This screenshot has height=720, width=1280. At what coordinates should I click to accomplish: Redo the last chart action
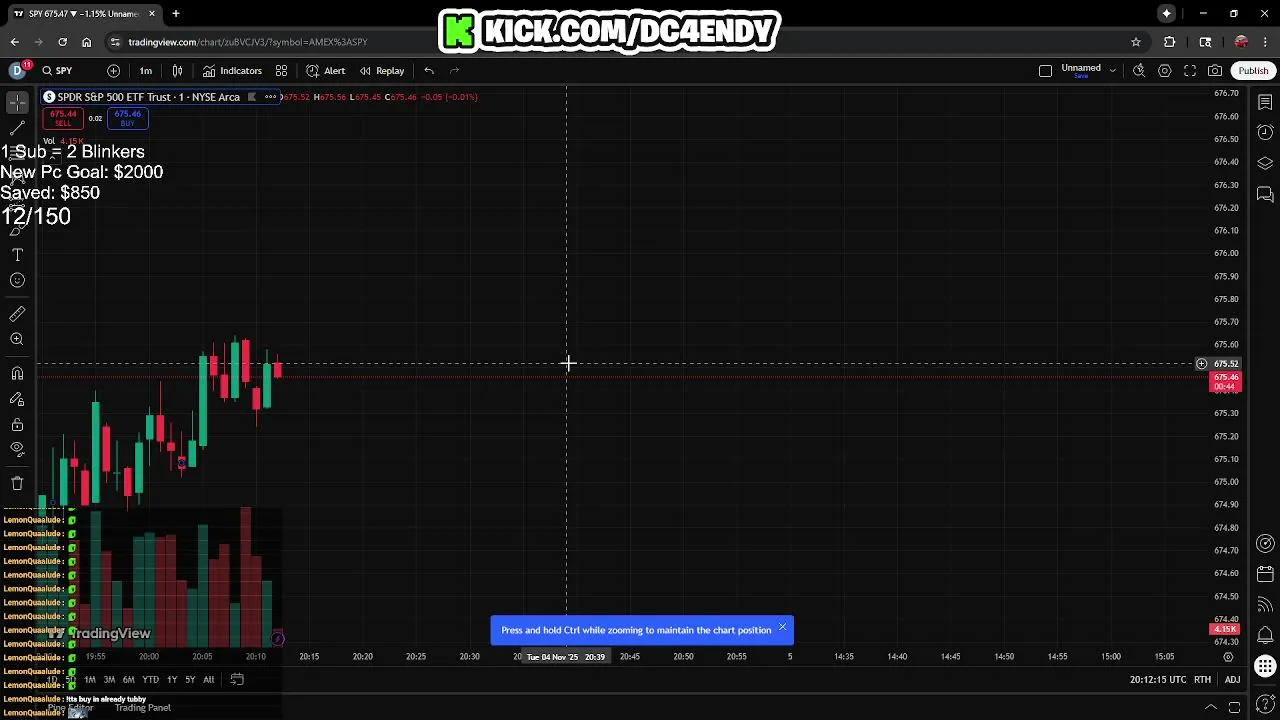coord(454,71)
